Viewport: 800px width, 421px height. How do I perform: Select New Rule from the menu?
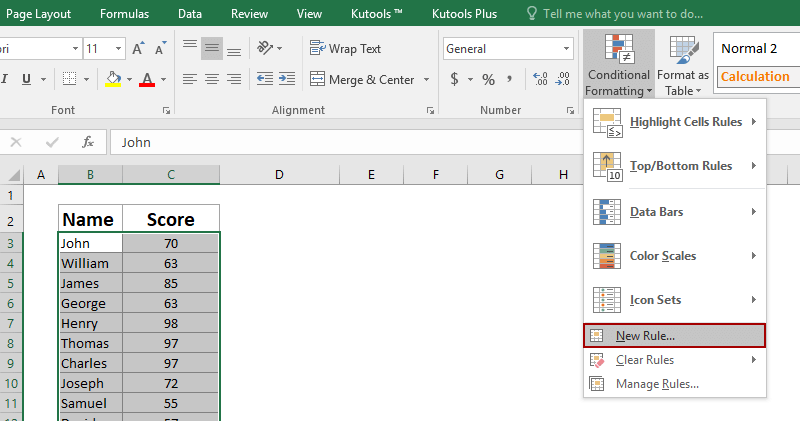(x=645, y=336)
